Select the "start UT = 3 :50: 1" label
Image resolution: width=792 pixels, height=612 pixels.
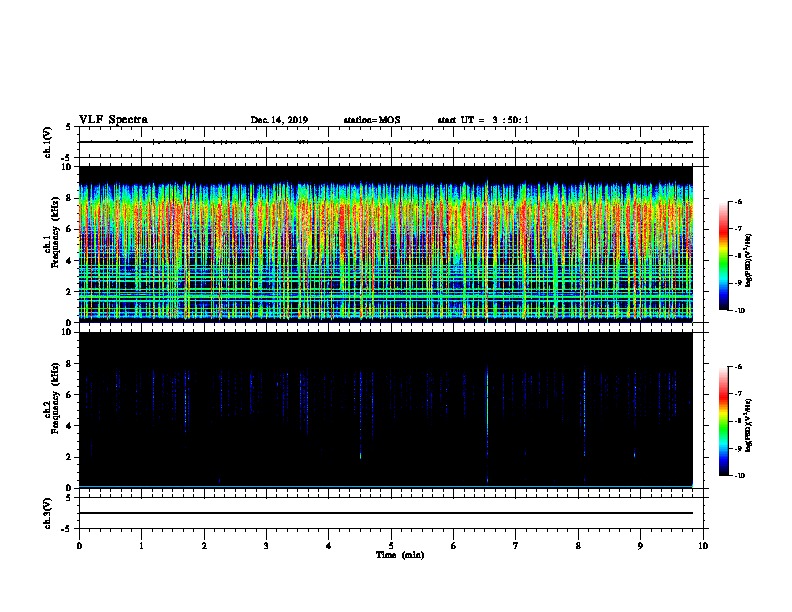click(483, 120)
